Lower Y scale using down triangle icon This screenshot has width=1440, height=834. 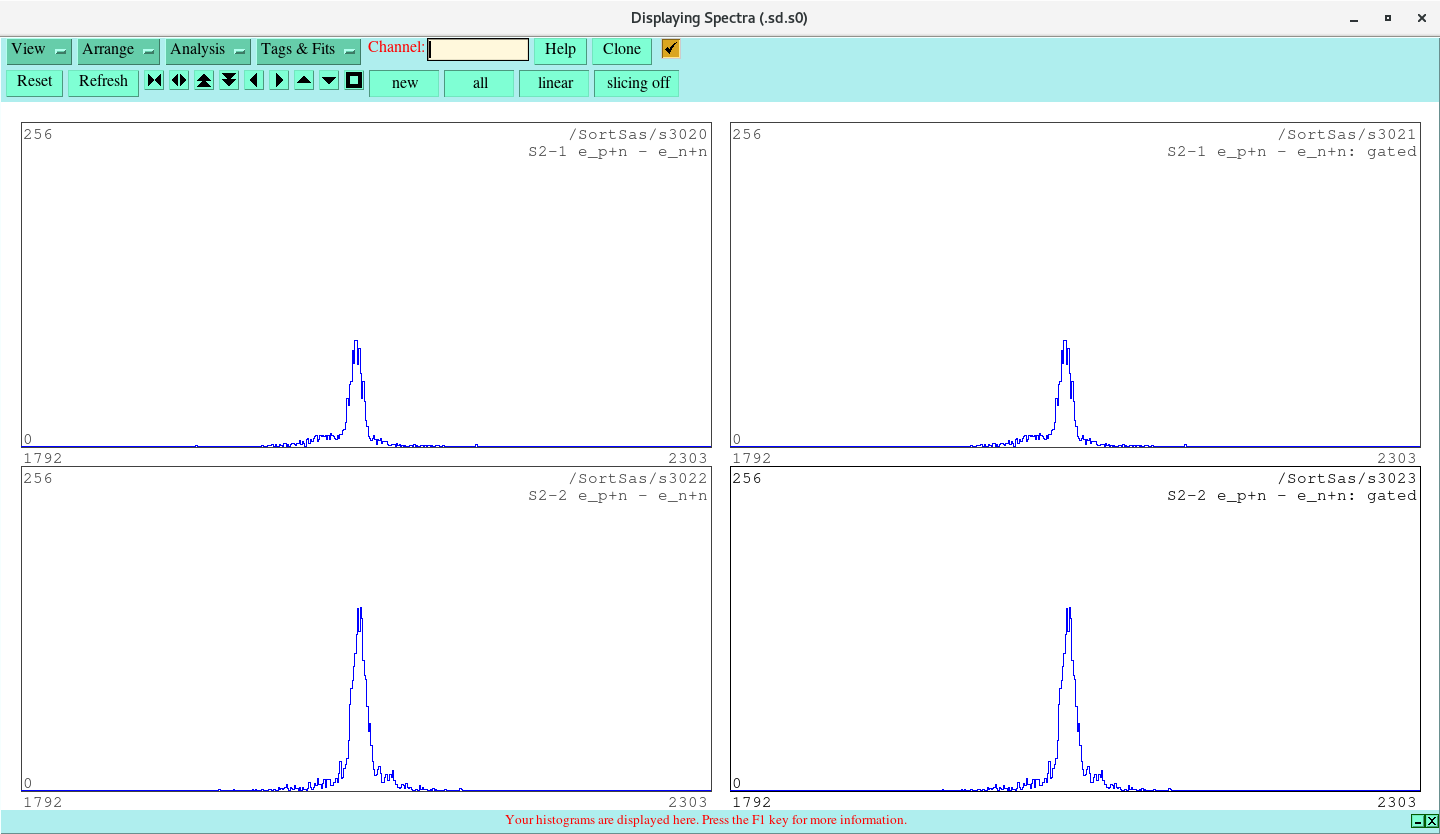coord(328,80)
